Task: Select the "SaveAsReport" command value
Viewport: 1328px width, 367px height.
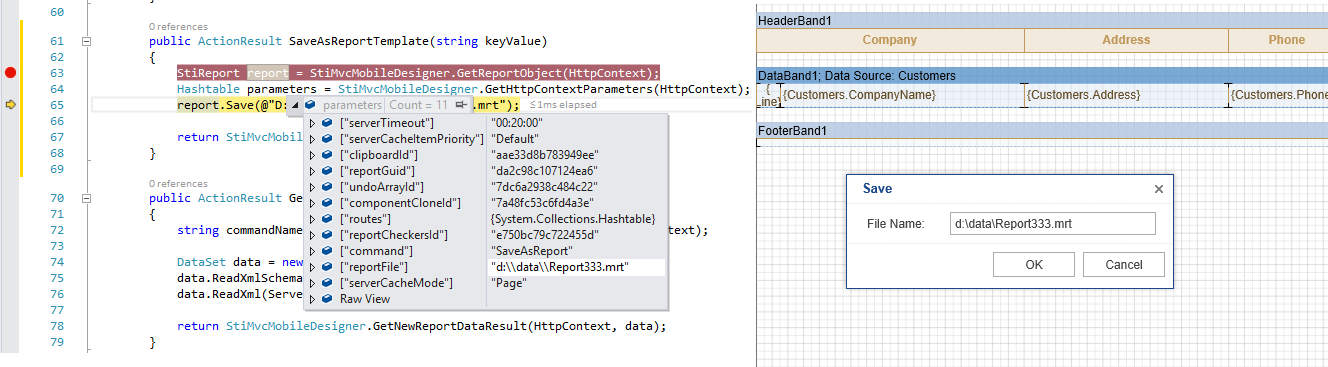Action: click(x=531, y=250)
